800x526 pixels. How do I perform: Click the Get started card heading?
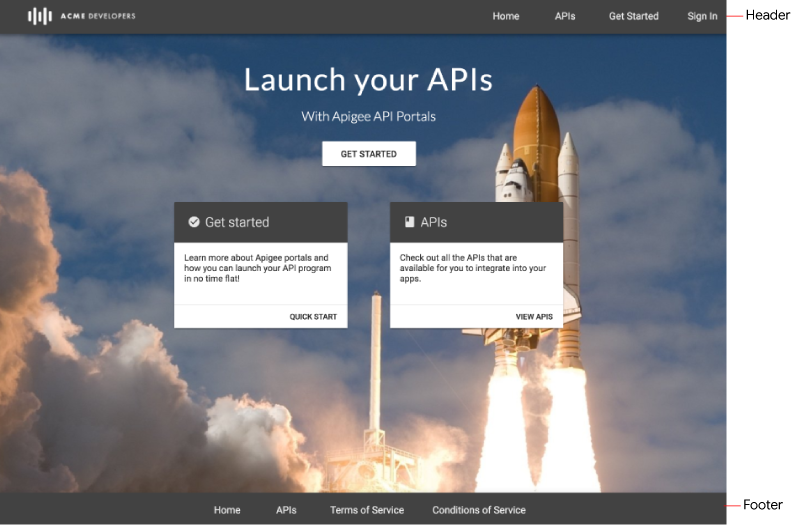[x=237, y=222]
